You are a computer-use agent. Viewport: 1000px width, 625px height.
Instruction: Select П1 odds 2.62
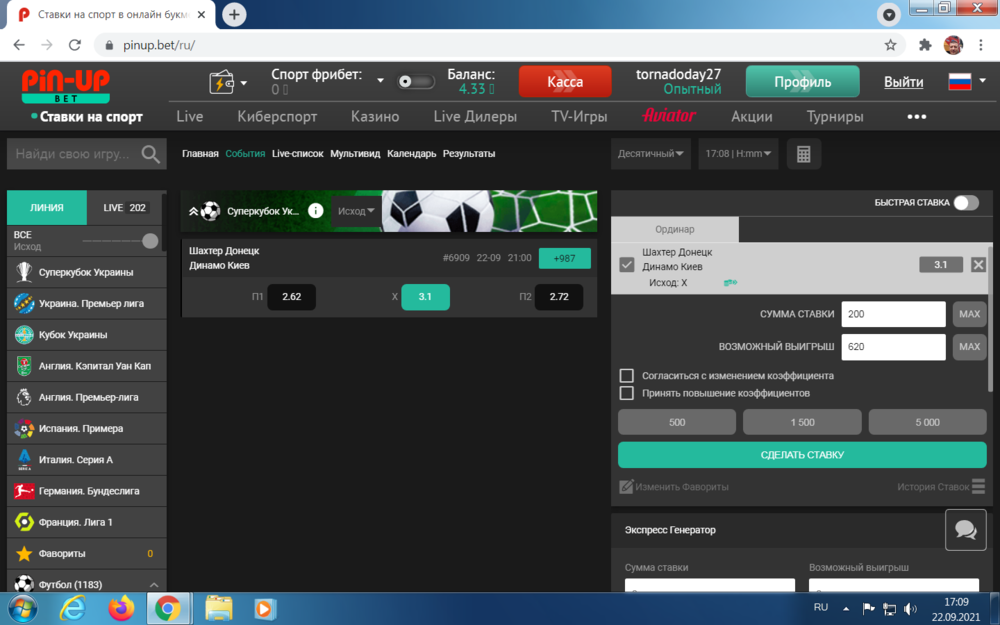[x=291, y=297]
